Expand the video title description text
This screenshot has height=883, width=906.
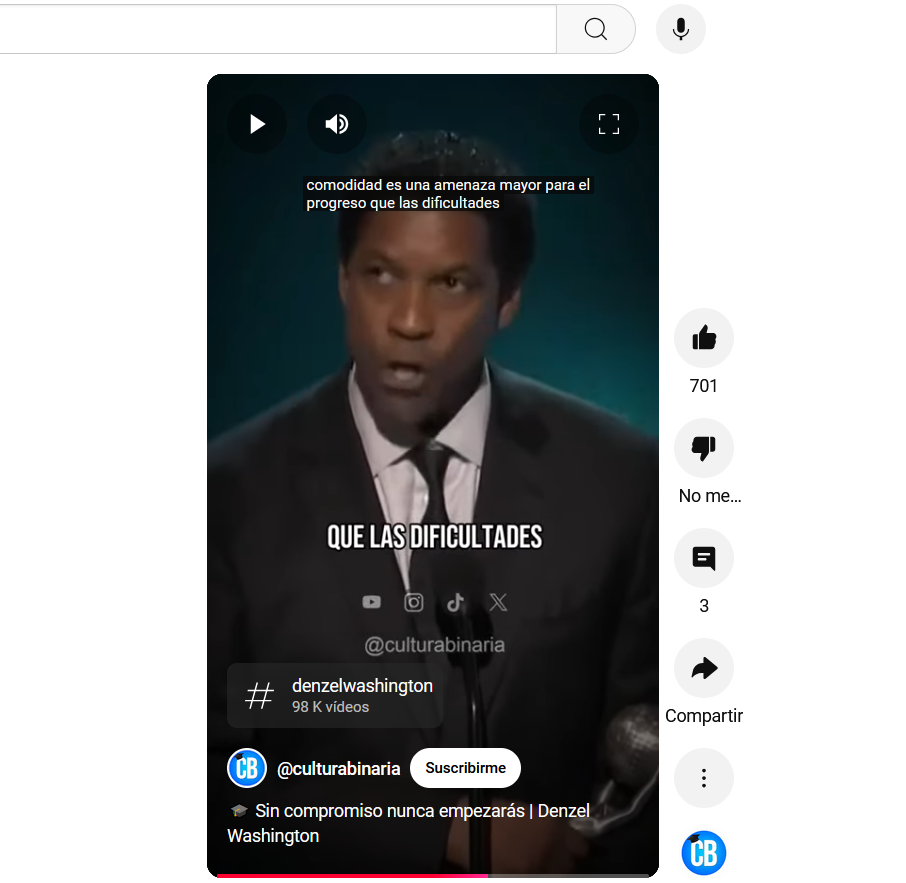point(409,823)
